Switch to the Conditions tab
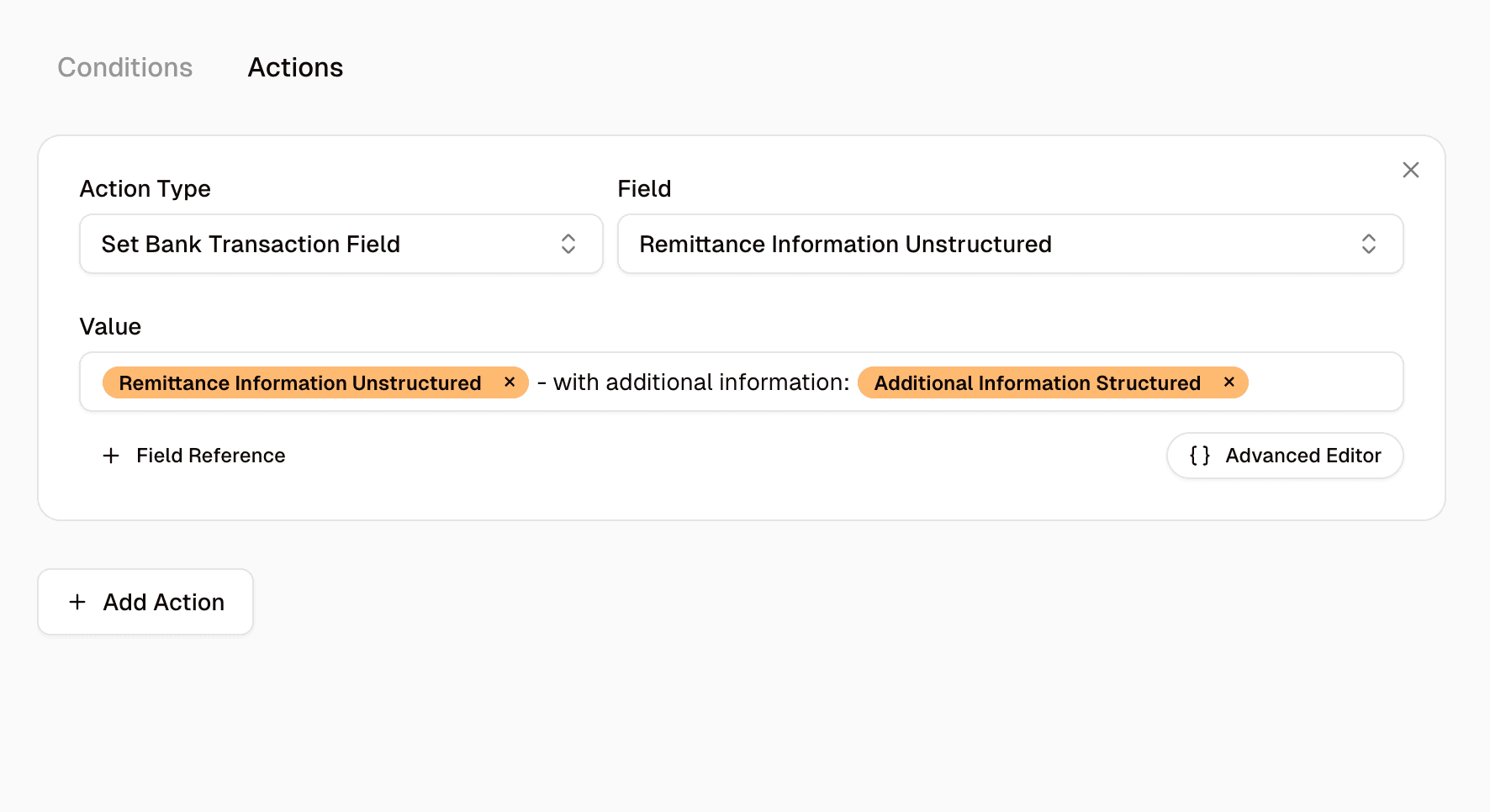 124,67
